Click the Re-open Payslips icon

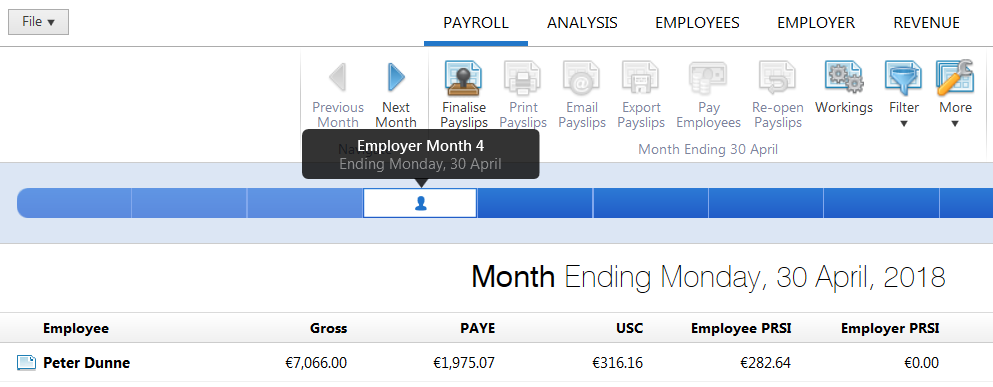[778, 78]
